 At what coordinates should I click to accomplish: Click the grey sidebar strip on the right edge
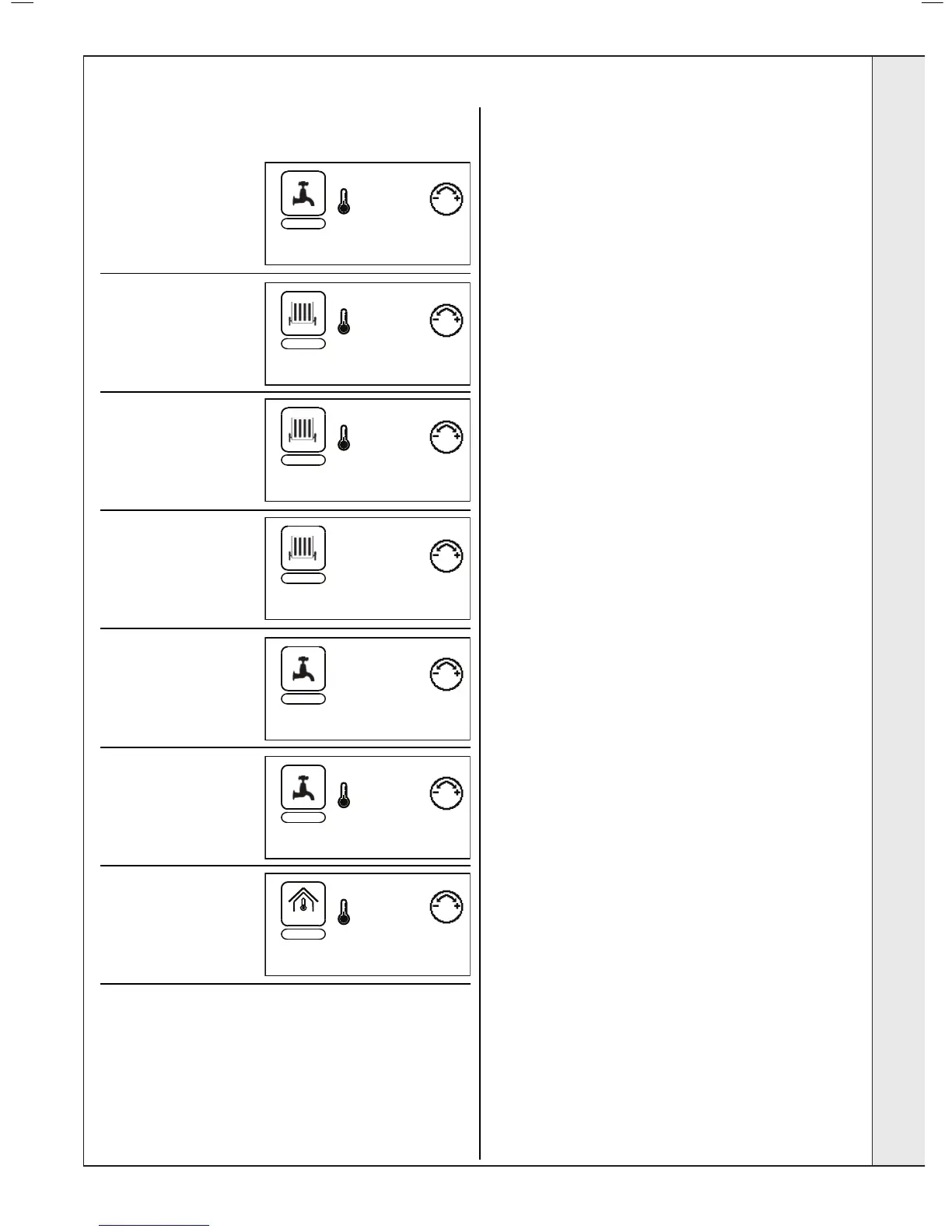coord(898,611)
